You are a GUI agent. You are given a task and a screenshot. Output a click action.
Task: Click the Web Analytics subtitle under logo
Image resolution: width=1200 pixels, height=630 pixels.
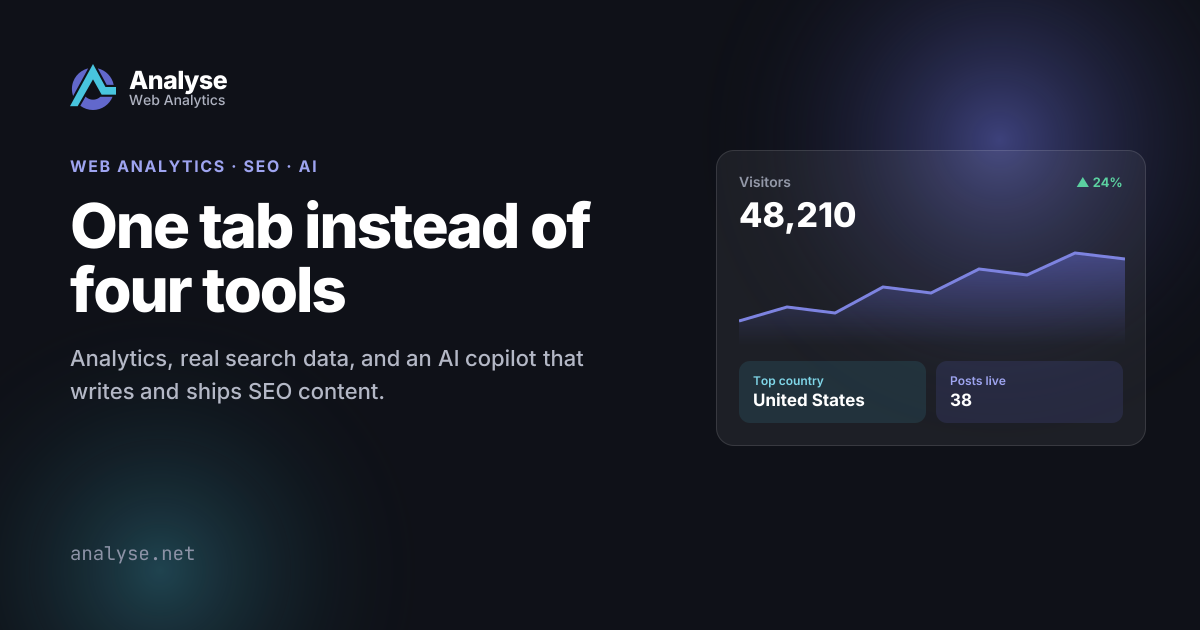click(177, 100)
